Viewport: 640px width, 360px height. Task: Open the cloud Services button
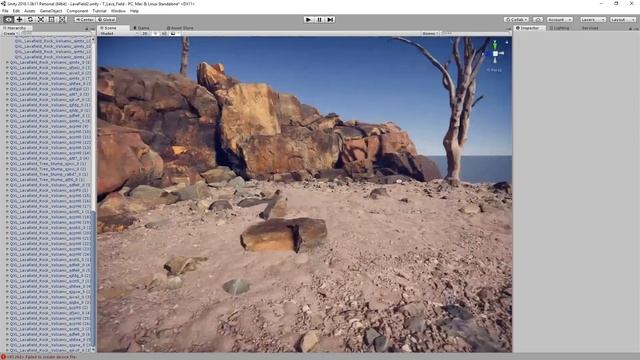point(538,20)
